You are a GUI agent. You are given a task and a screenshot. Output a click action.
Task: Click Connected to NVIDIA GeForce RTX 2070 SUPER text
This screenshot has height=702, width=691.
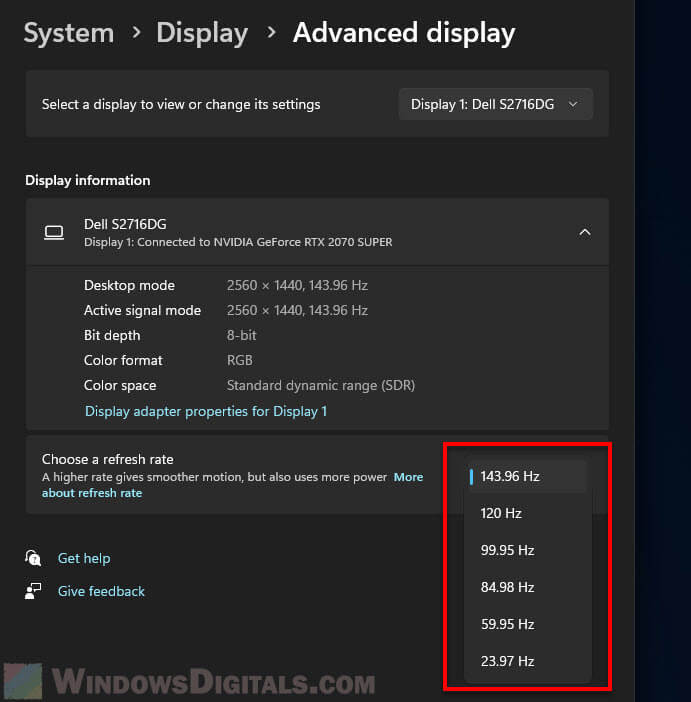(265, 242)
